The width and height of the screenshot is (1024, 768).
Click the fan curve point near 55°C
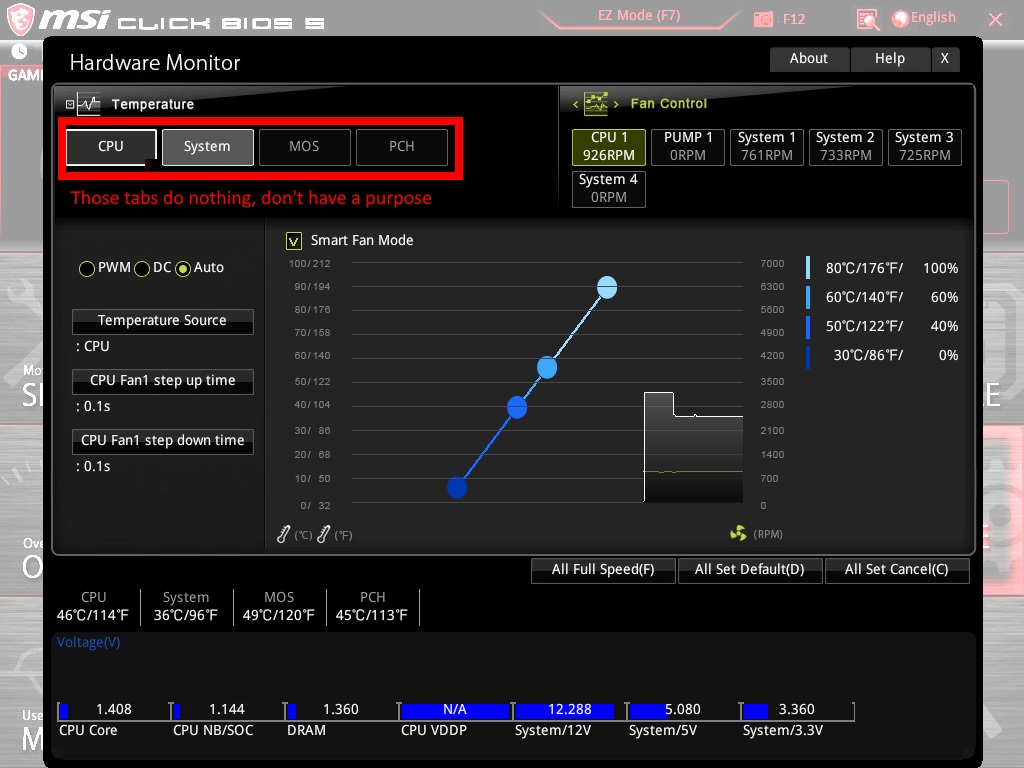coord(547,368)
